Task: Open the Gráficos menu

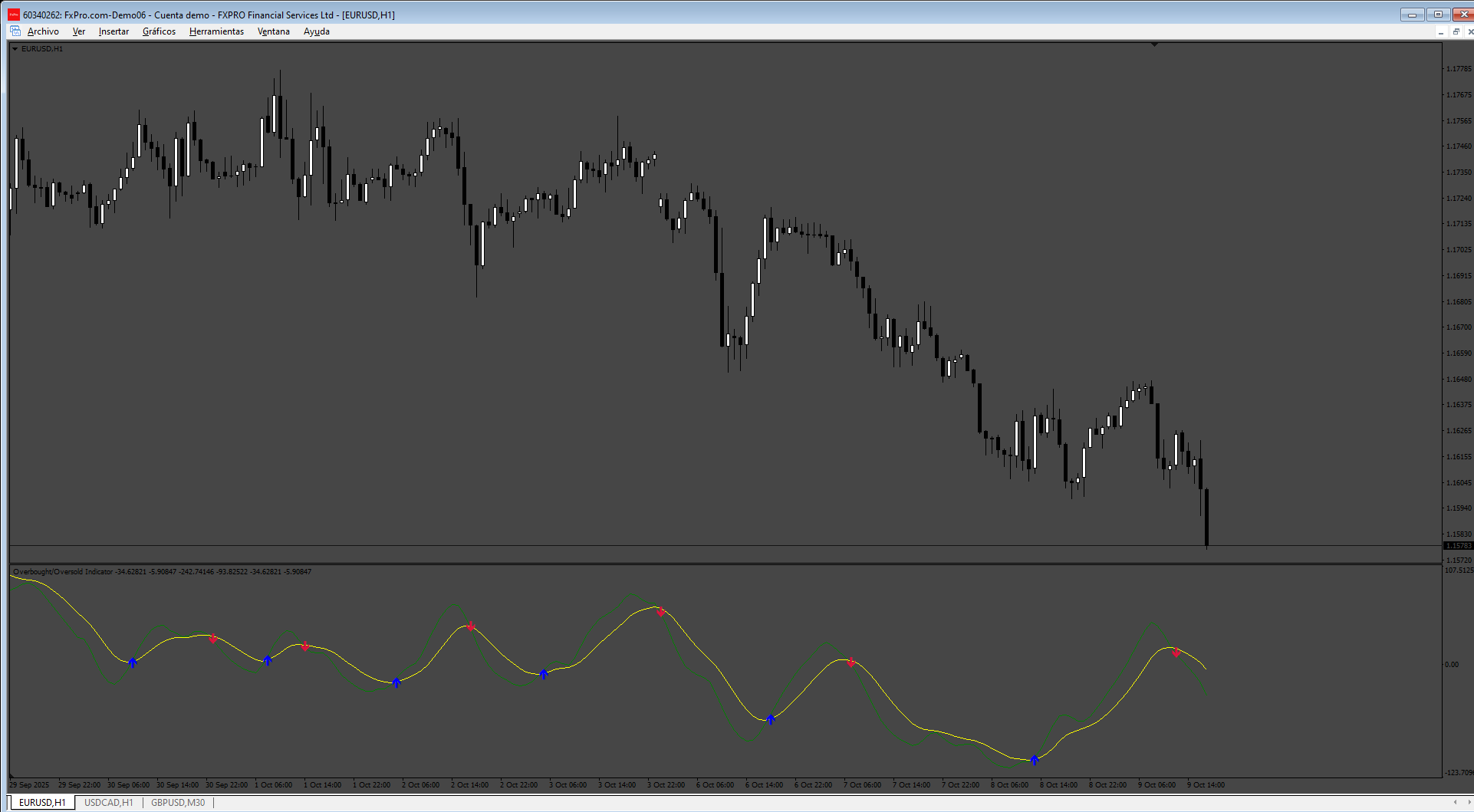Action: 159,31
